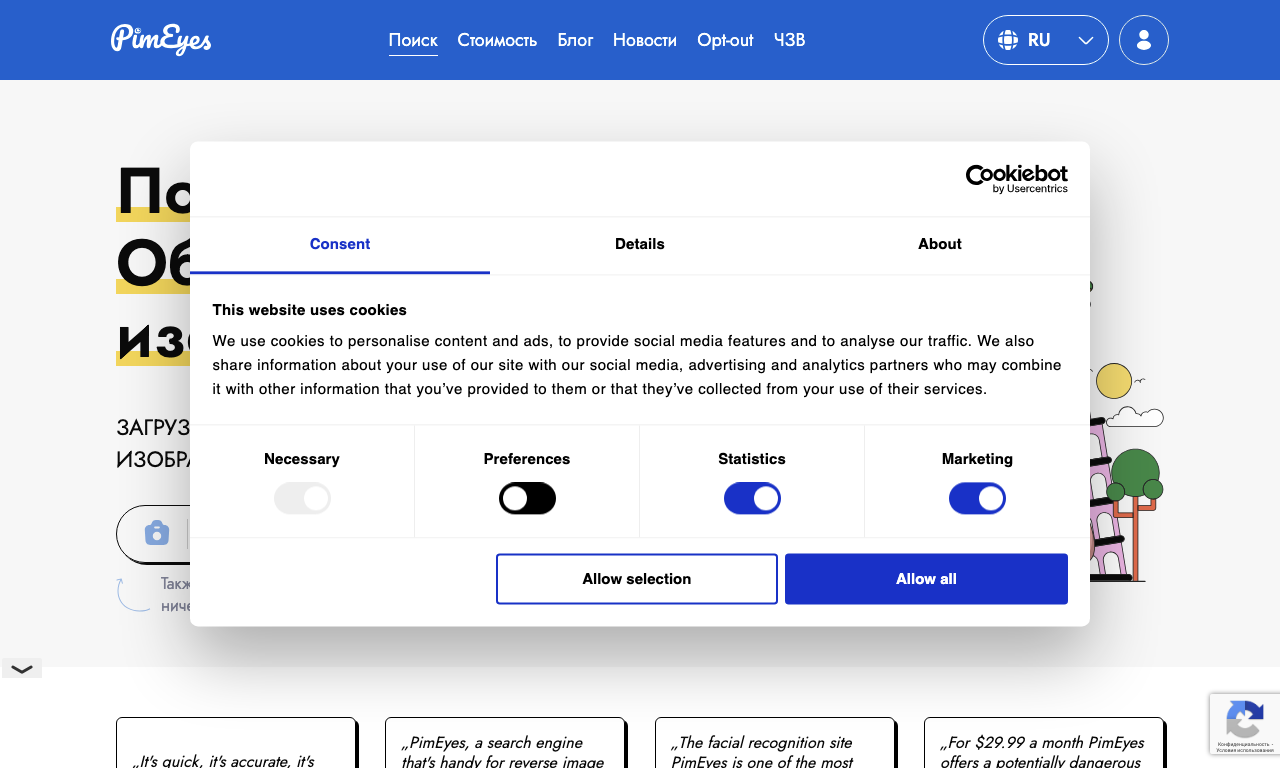Viewport: 1280px width, 768px height.
Task: Open the Стоимость menu item
Action: point(497,40)
